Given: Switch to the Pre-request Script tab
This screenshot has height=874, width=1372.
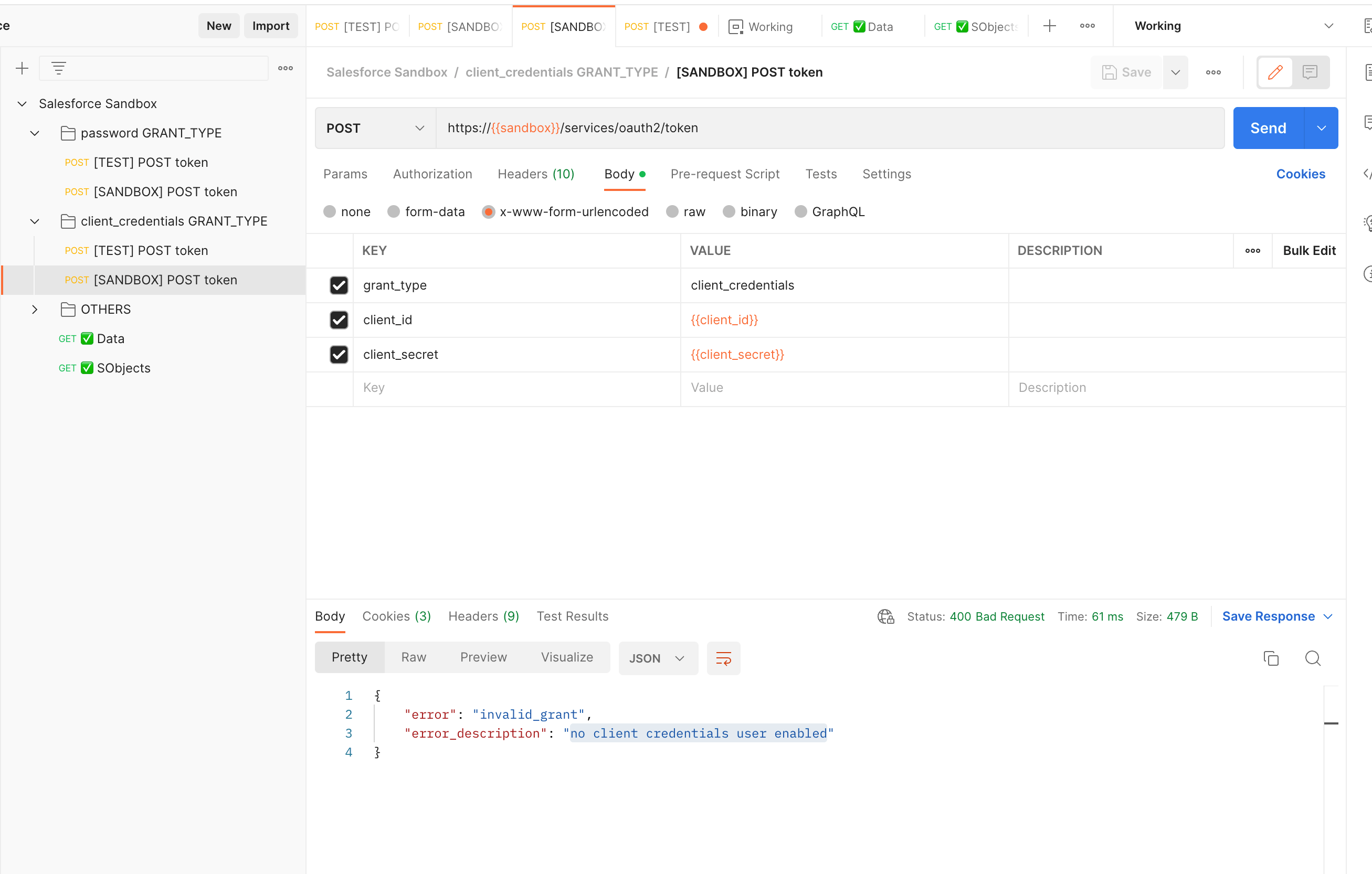Looking at the screenshot, I should coord(725,174).
